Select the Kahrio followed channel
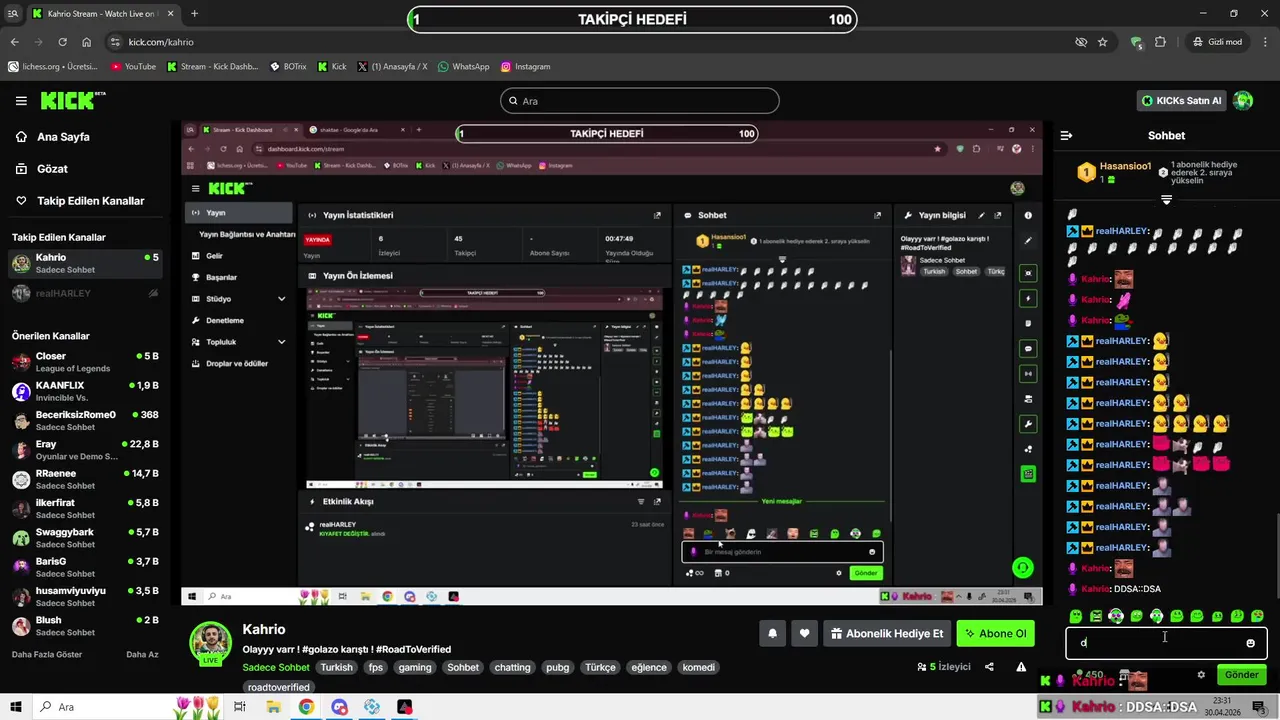Image resolution: width=1280 pixels, height=720 pixels. tap(84, 264)
